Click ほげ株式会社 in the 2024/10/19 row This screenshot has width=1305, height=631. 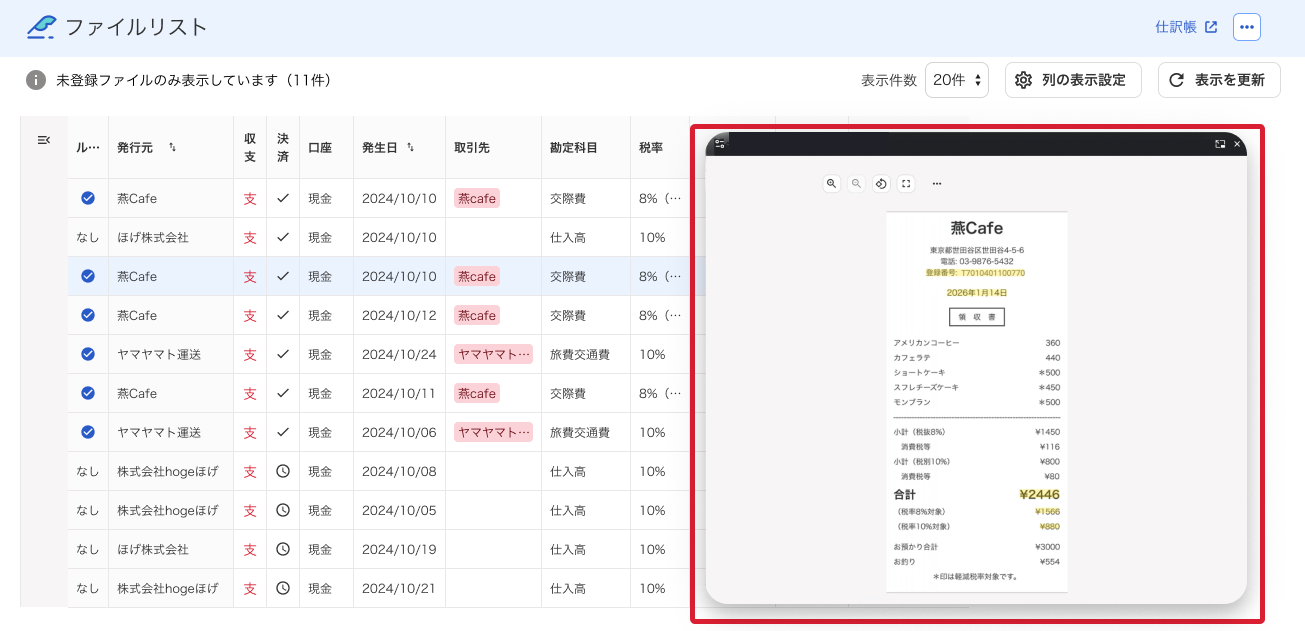click(x=153, y=549)
